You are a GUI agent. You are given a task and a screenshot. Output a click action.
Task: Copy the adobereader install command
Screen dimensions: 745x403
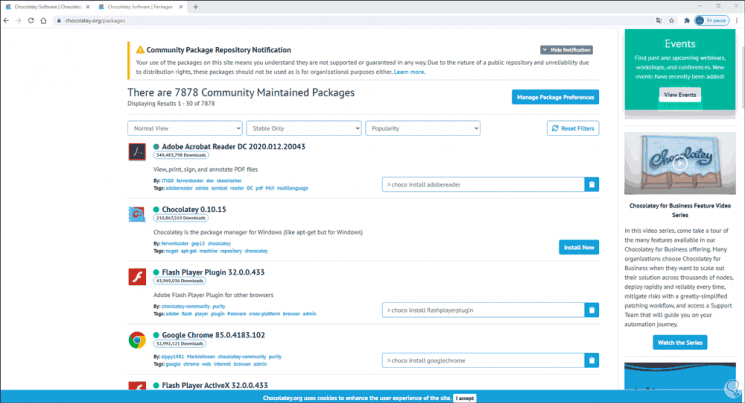(592, 184)
